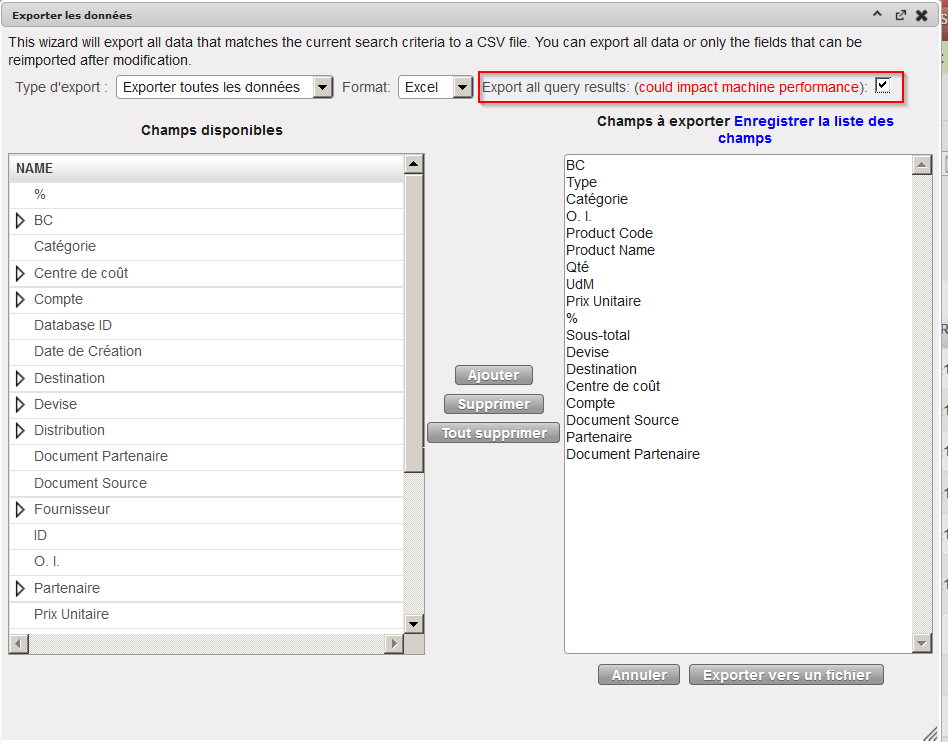Click available fields scroll up arrow
The height and width of the screenshot is (742, 948).
tap(414, 164)
